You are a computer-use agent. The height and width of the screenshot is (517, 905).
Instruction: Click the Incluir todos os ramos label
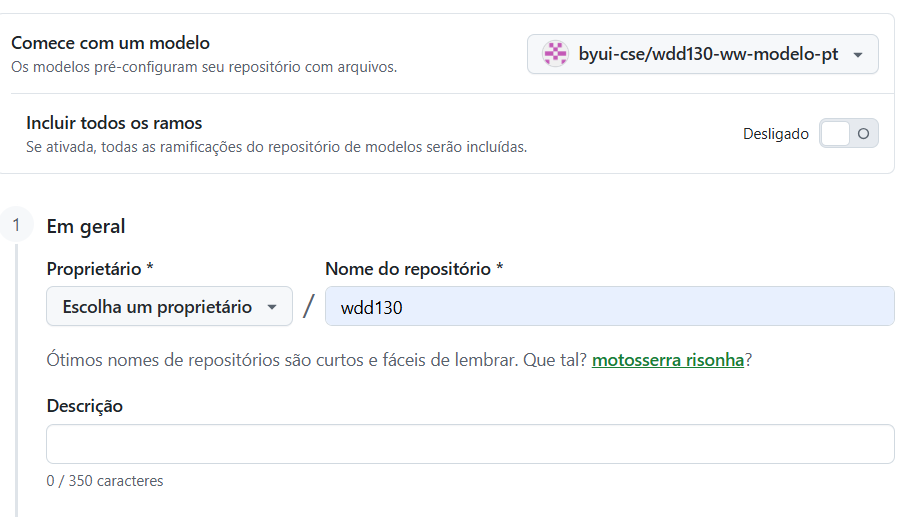coord(114,123)
